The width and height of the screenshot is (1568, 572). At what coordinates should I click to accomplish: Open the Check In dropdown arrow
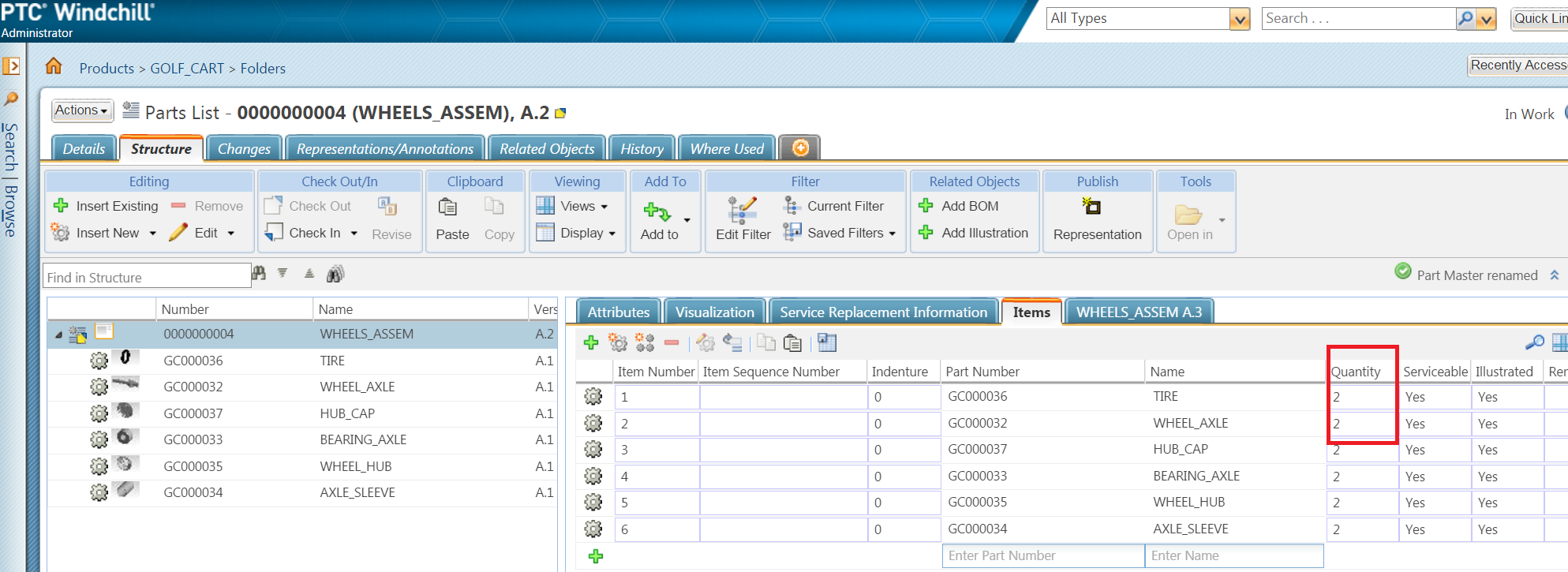(x=354, y=234)
